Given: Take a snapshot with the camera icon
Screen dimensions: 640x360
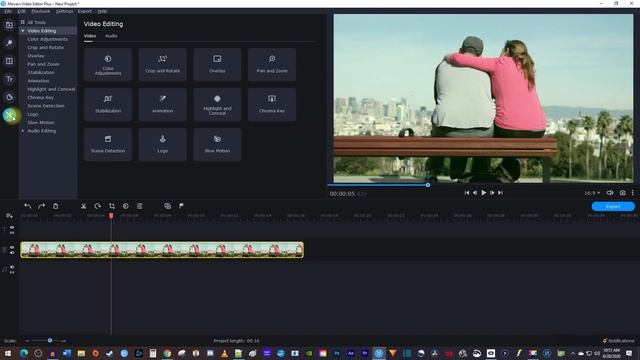Looking at the screenshot, I should click(x=622, y=193).
